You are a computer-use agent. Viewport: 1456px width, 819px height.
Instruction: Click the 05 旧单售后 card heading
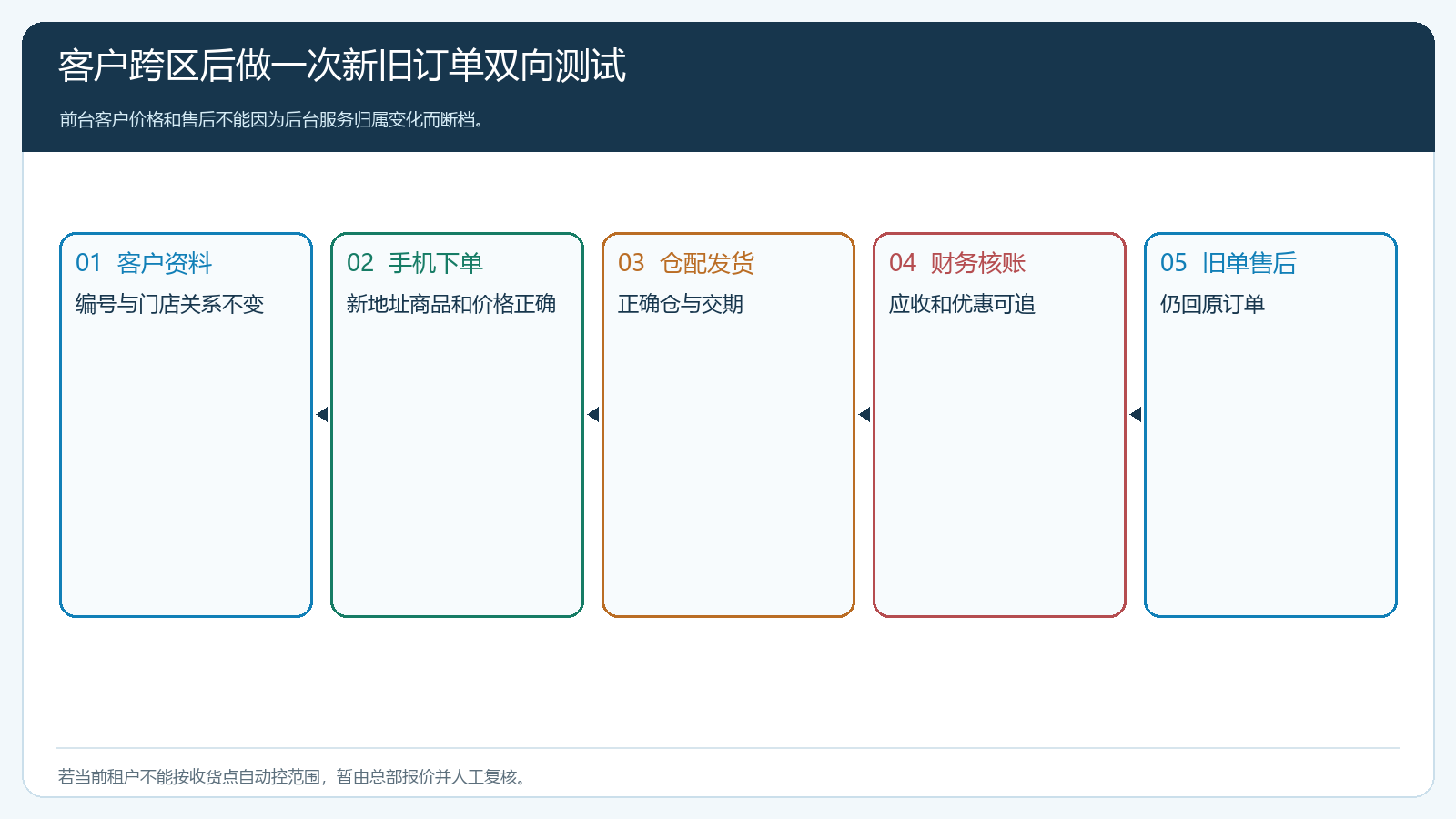1228,263
